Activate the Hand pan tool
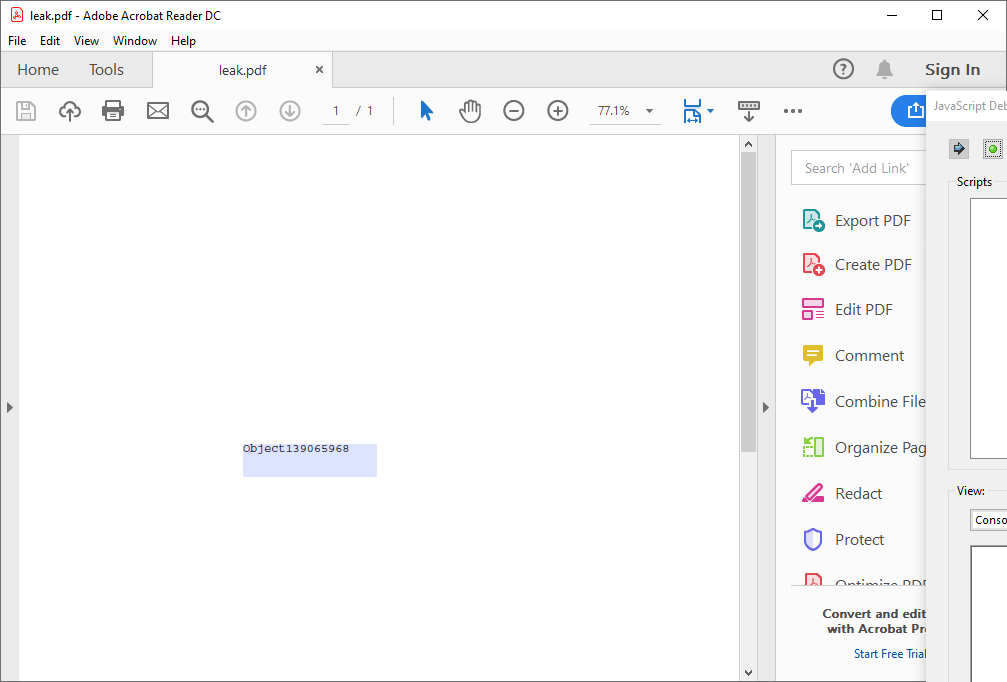The image size is (1007, 682). pos(470,111)
